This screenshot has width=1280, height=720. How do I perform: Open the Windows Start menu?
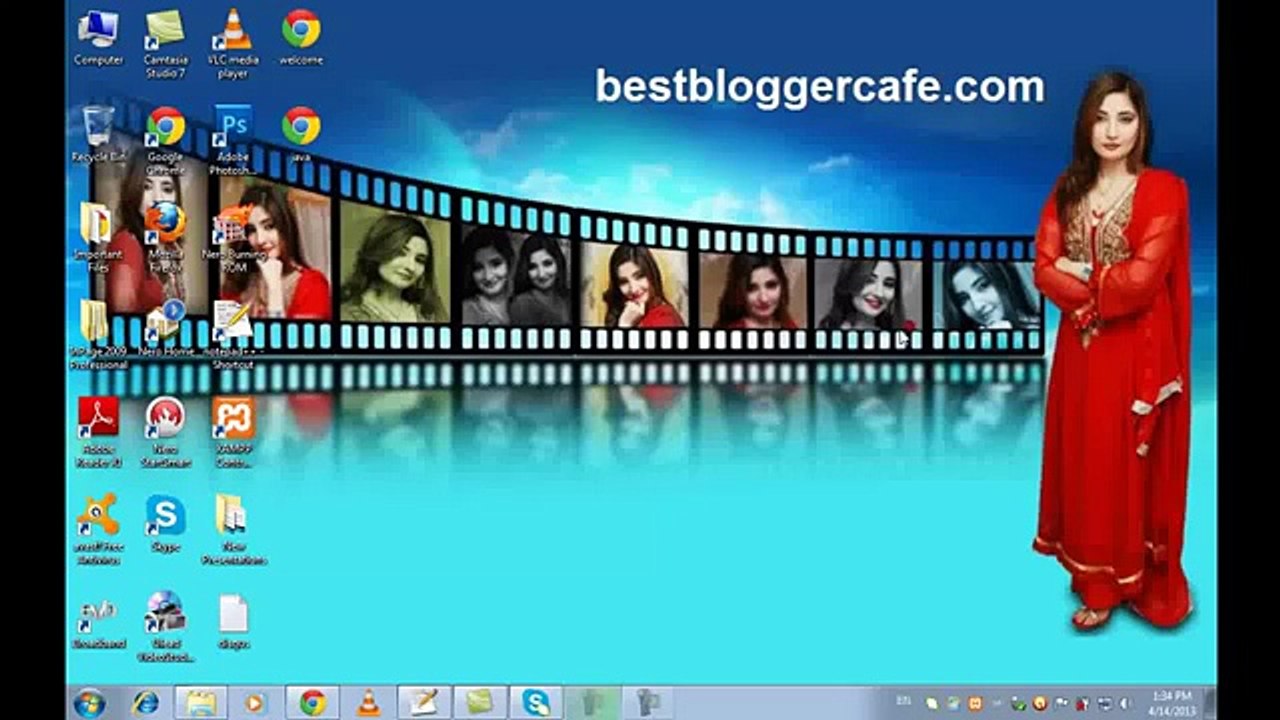[89, 703]
